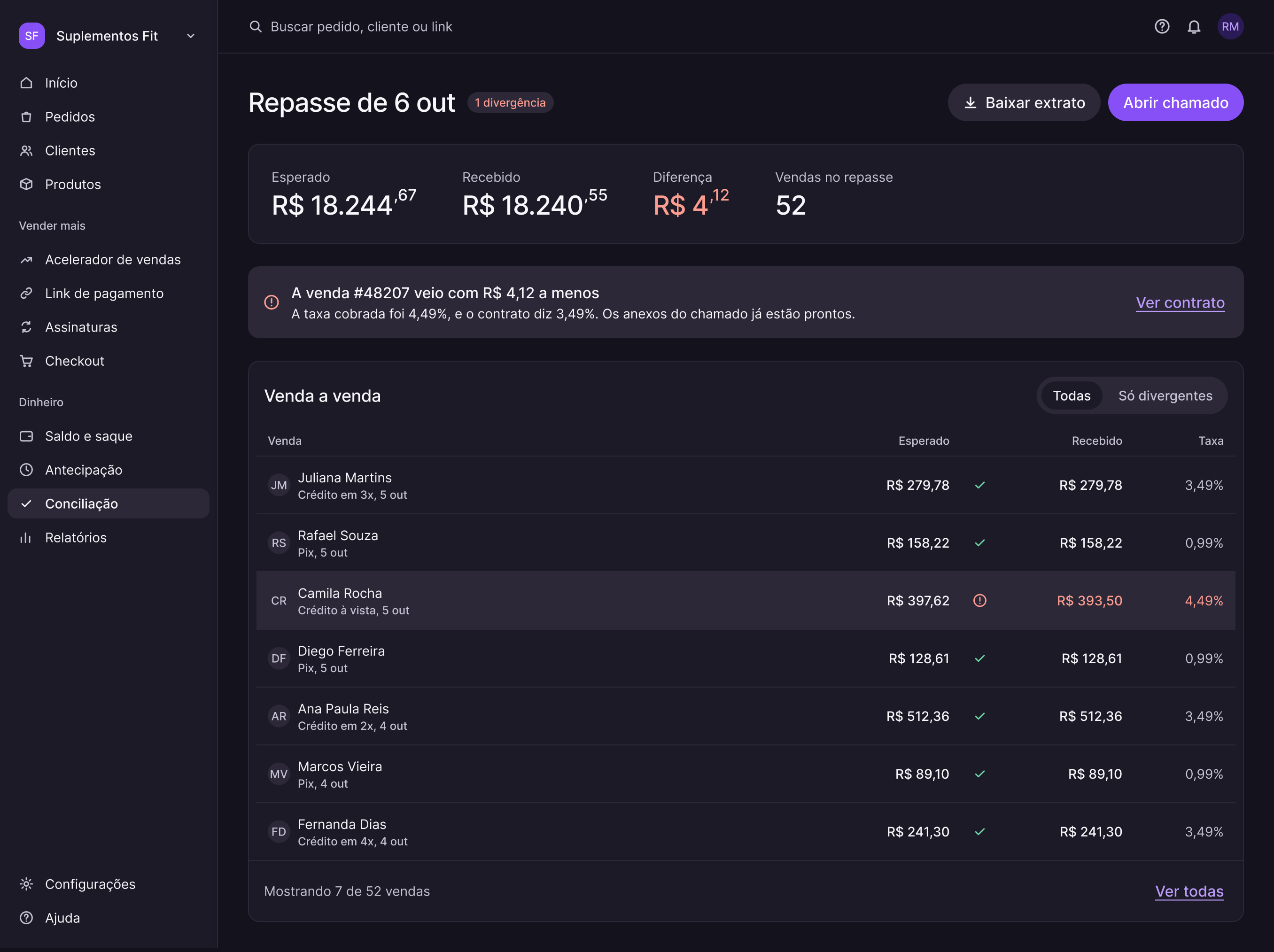
Task: Open the RM user avatar
Action: (1230, 26)
